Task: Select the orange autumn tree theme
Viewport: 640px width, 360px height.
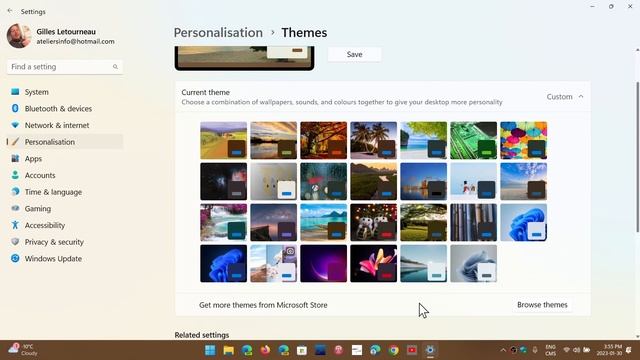Action: point(323,140)
